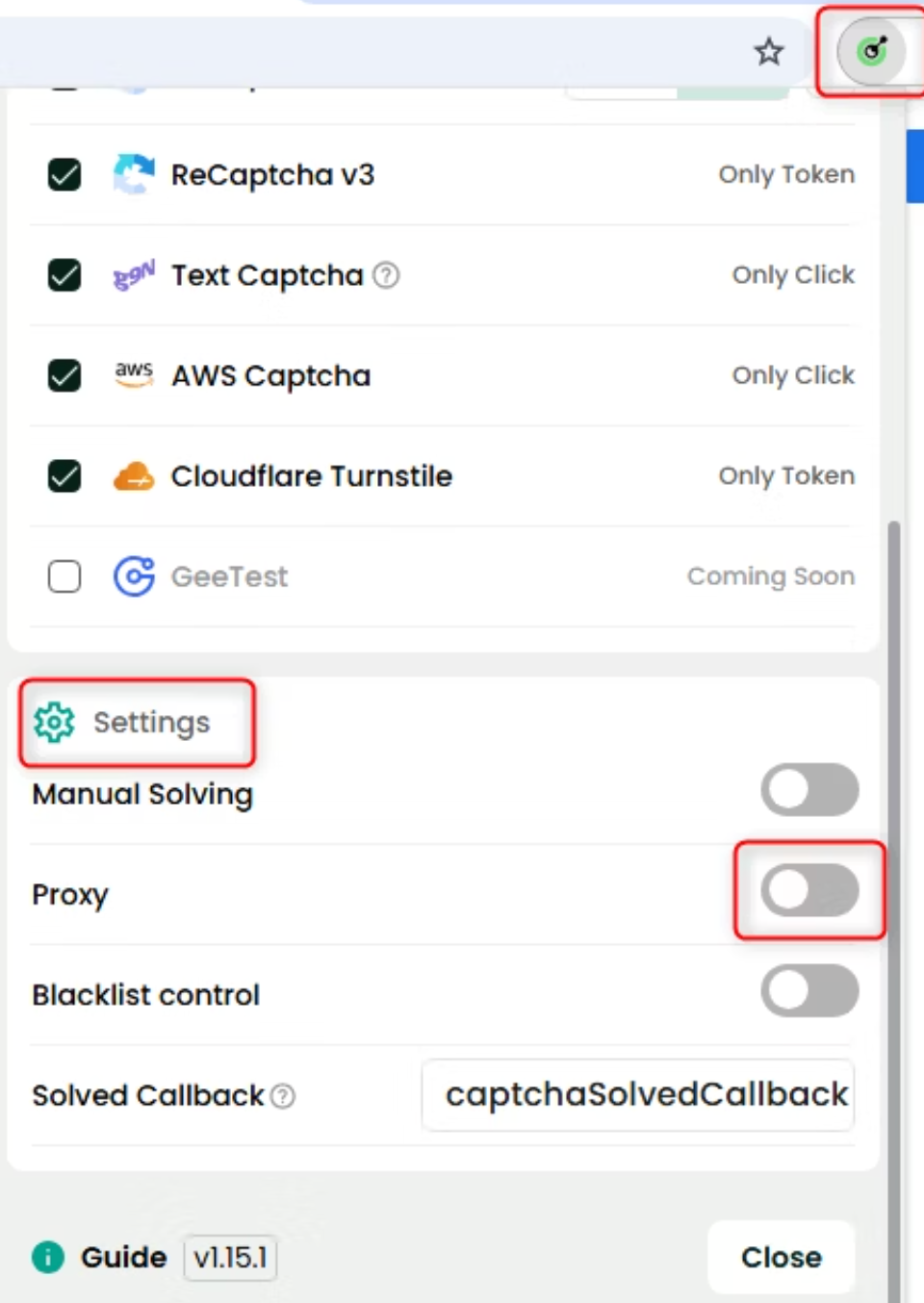Enable the Manual Solving toggle
The image size is (924, 1303).
point(809,790)
